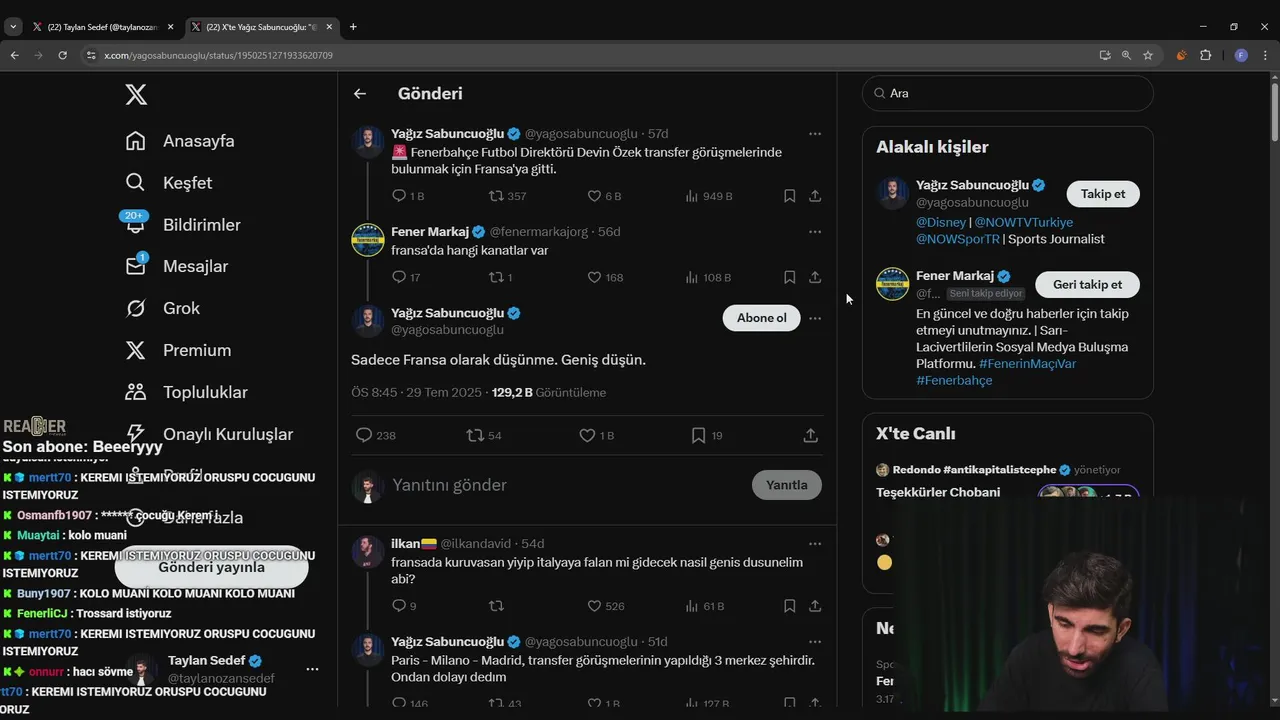Screen dimensions: 1280x720
Task: Open #FenerinMaçıVar hashtag
Action: pyautogui.click(x=1027, y=364)
